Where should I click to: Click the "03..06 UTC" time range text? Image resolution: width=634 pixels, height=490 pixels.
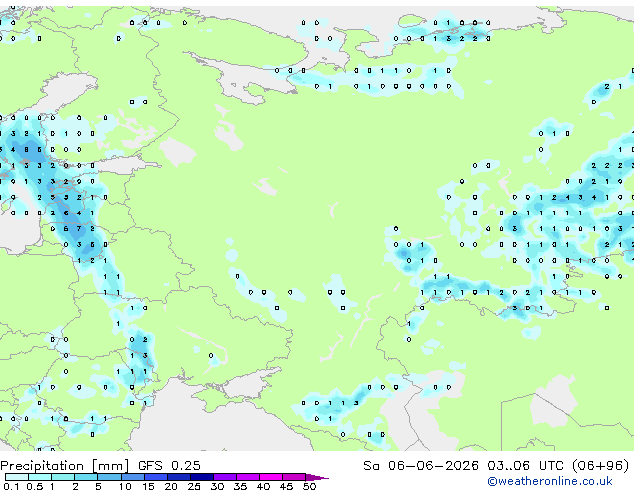point(526,466)
